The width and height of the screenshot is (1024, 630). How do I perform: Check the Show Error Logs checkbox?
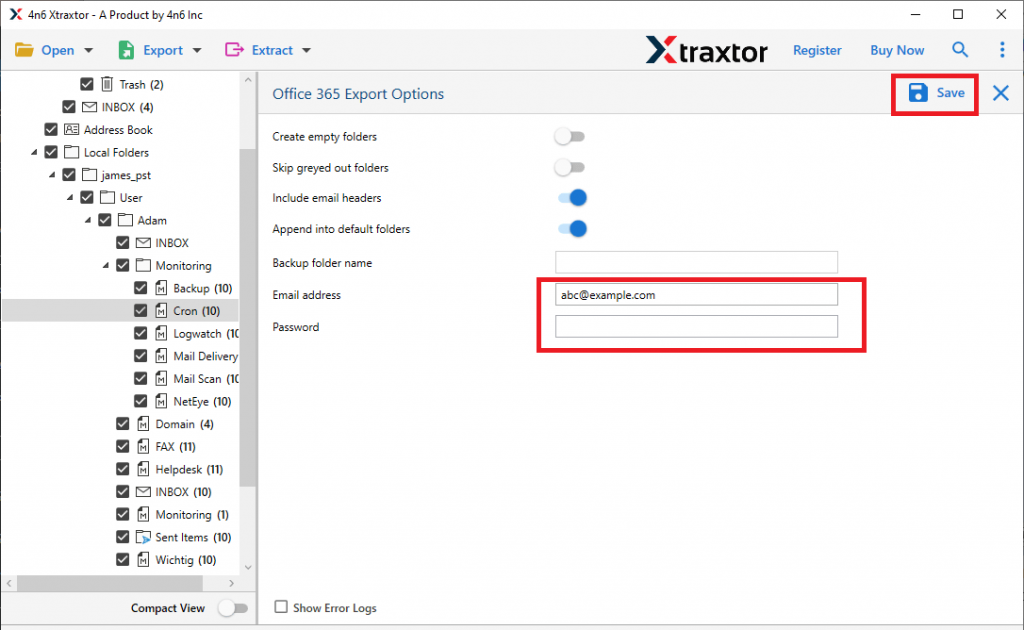pyautogui.click(x=281, y=607)
